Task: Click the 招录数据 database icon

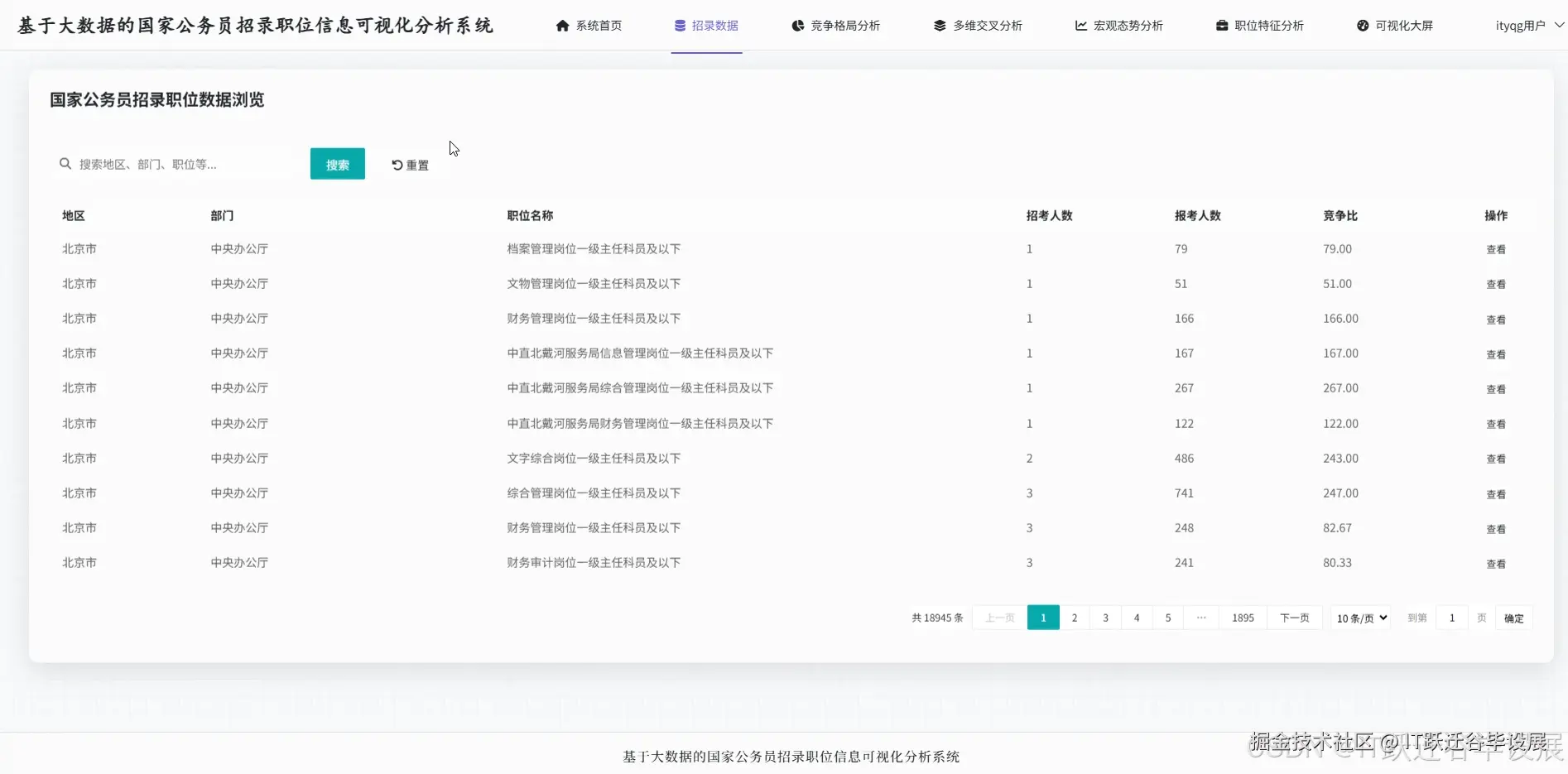Action: (x=679, y=25)
